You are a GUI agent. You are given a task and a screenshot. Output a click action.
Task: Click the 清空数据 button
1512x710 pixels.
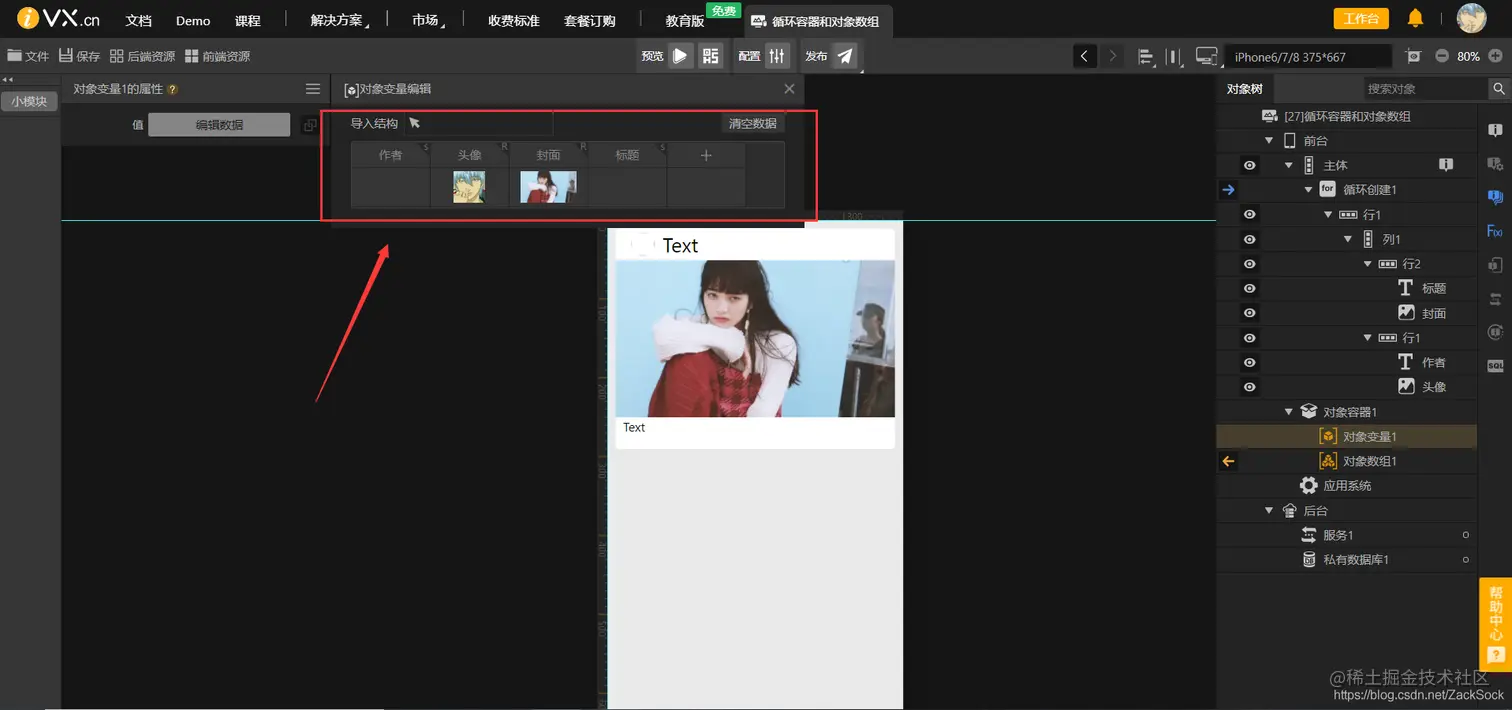coord(754,123)
